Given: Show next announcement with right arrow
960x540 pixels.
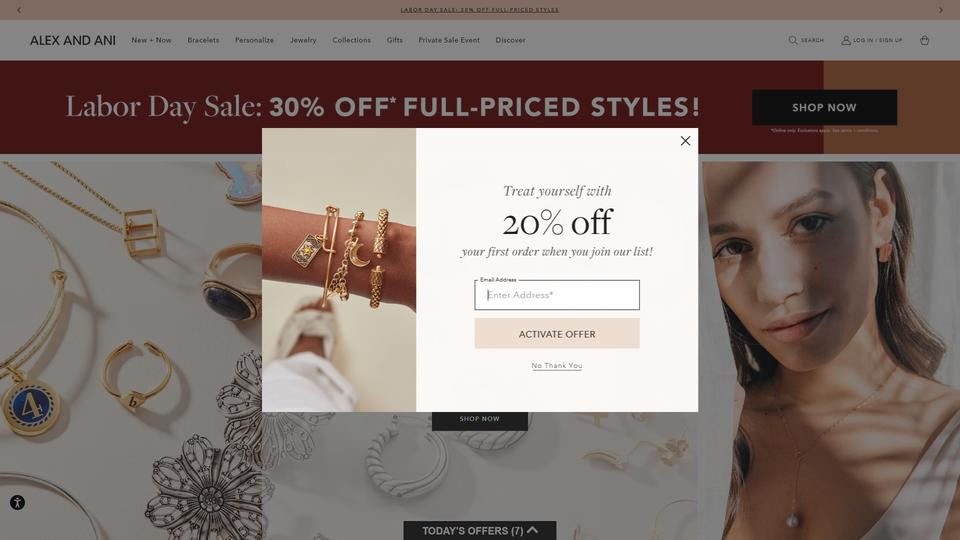Looking at the screenshot, I should coord(941,10).
